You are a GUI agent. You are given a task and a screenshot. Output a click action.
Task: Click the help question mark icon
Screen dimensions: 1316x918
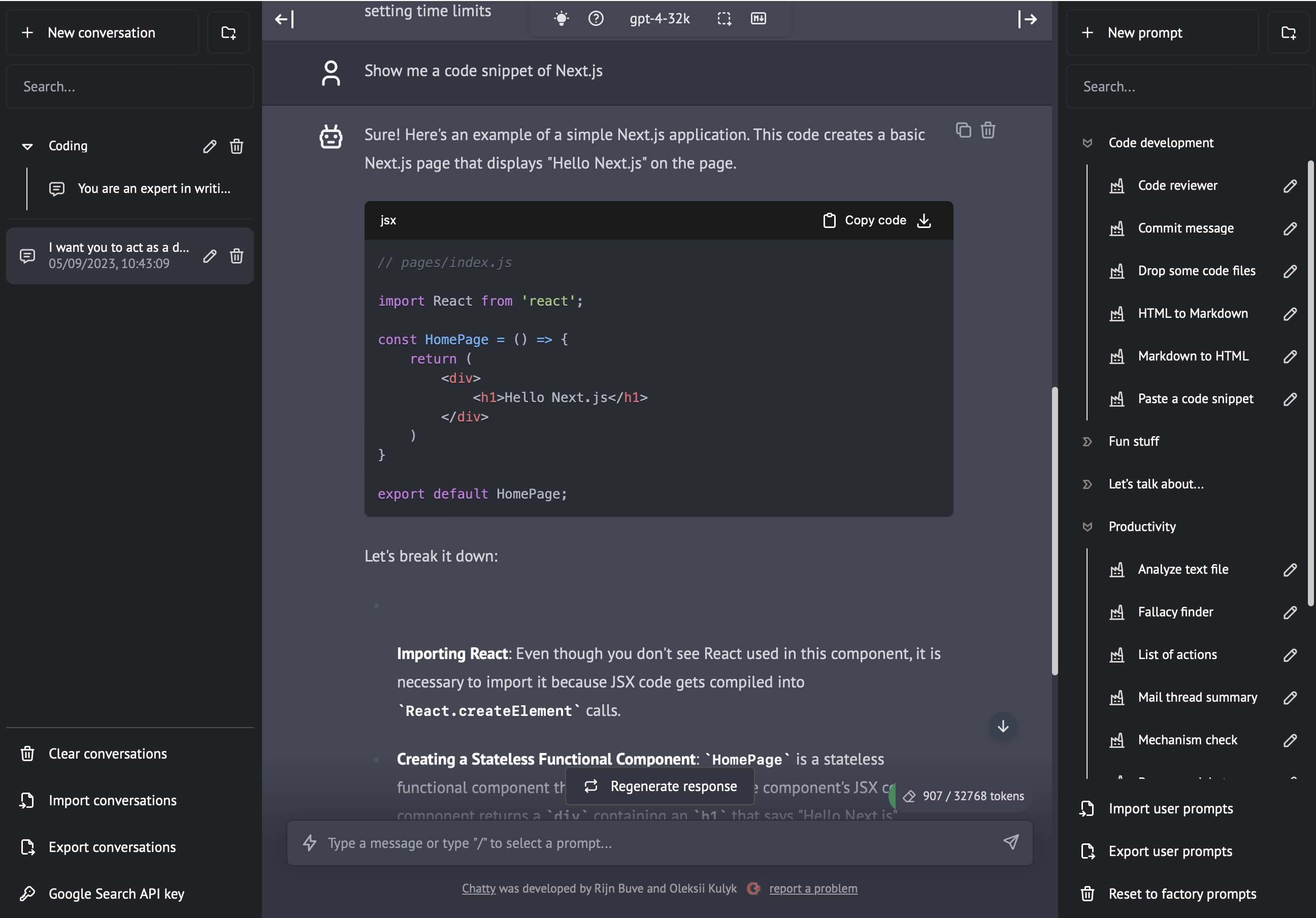pos(596,19)
